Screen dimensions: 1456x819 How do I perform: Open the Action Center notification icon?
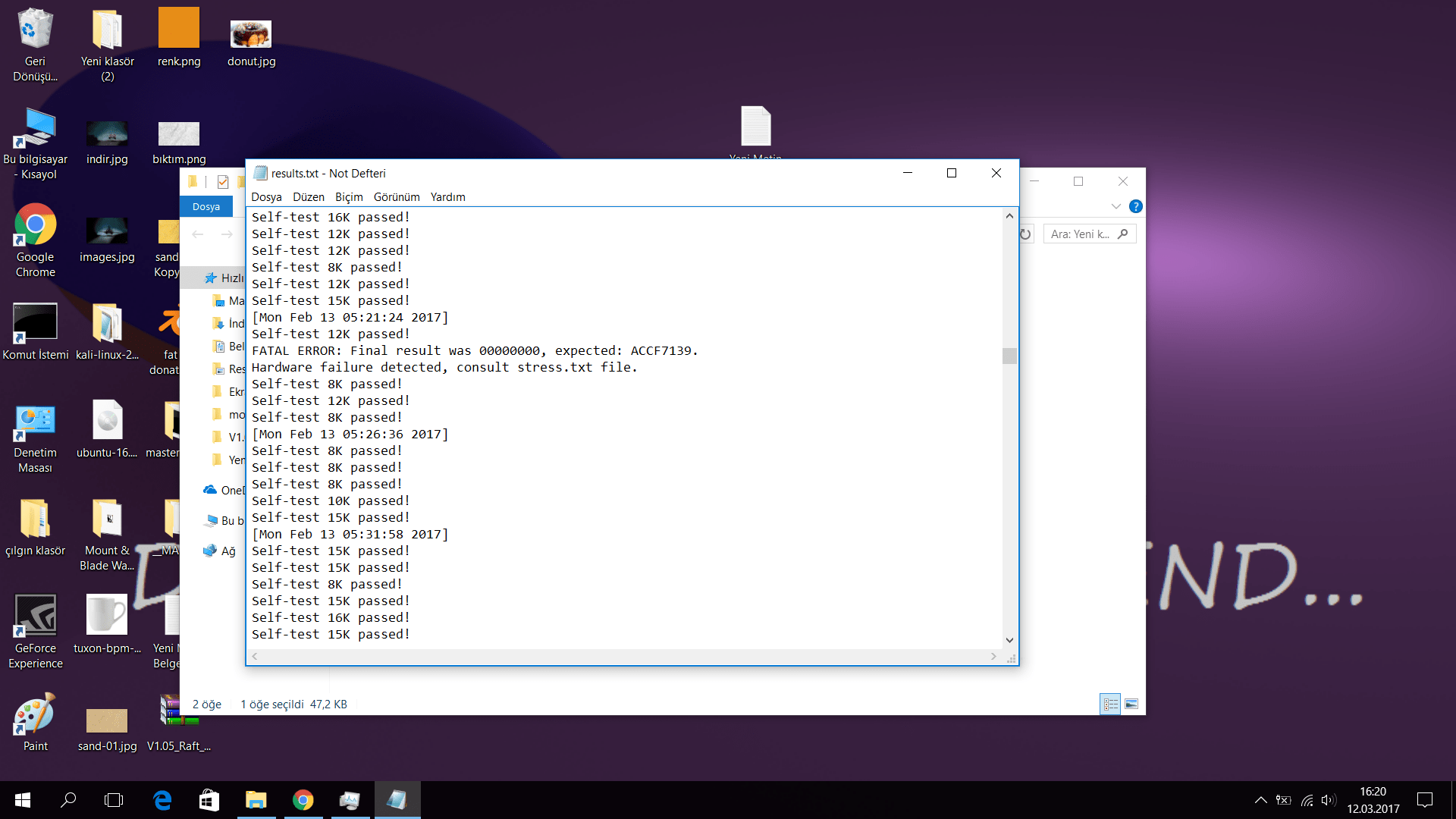pos(1425,800)
